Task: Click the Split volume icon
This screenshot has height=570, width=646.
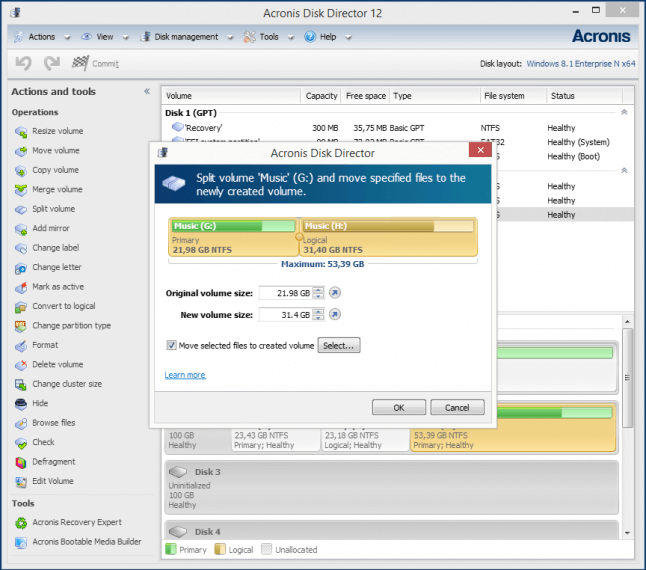Action: 20,209
